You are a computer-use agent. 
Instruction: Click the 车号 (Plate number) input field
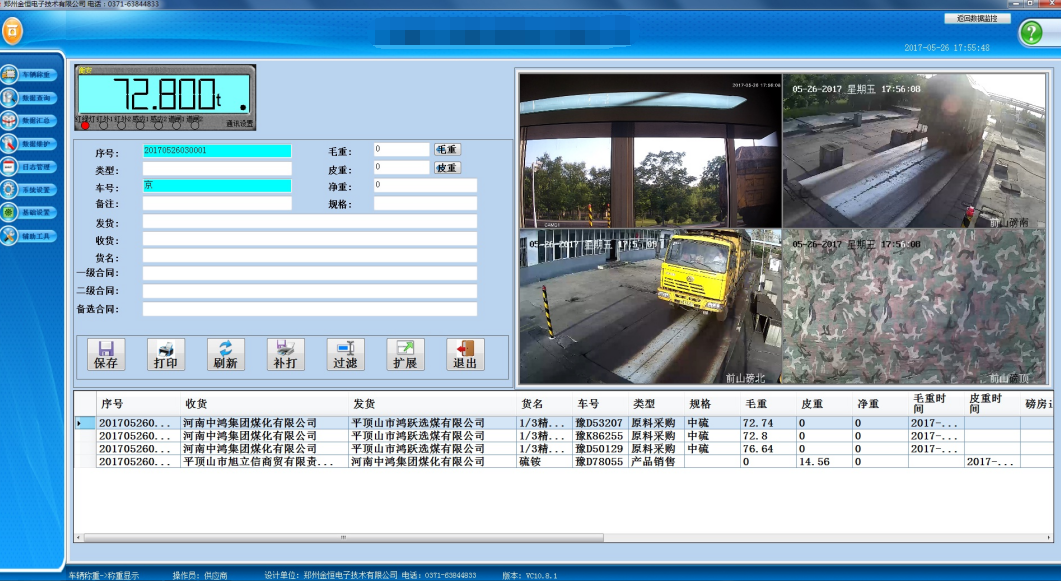coord(216,186)
